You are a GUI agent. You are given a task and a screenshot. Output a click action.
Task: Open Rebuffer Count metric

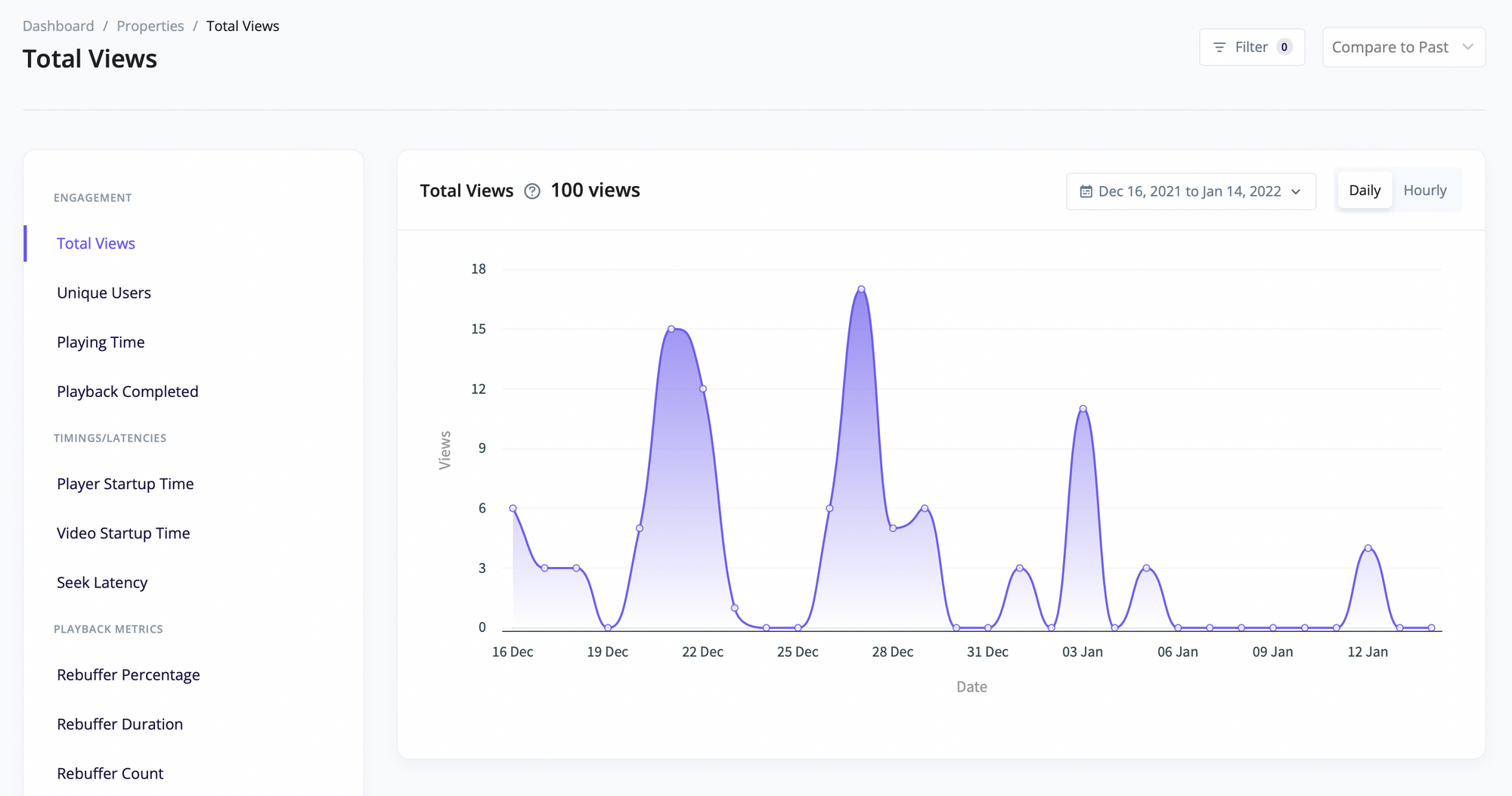110,773
